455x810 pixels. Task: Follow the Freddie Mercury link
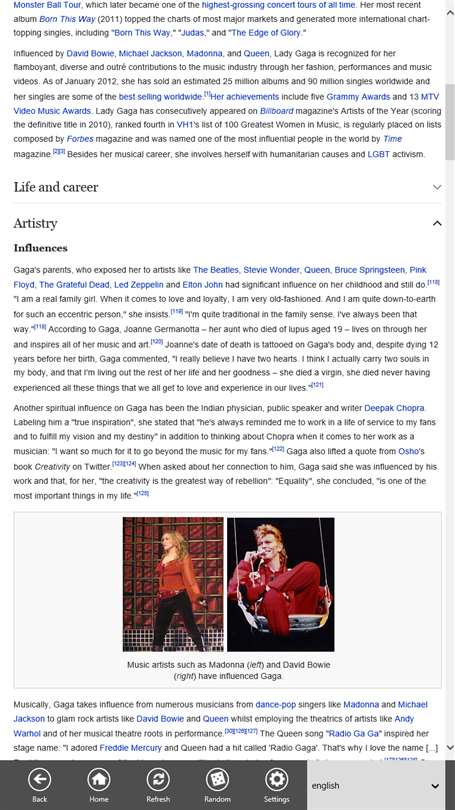tap(130, 748)
